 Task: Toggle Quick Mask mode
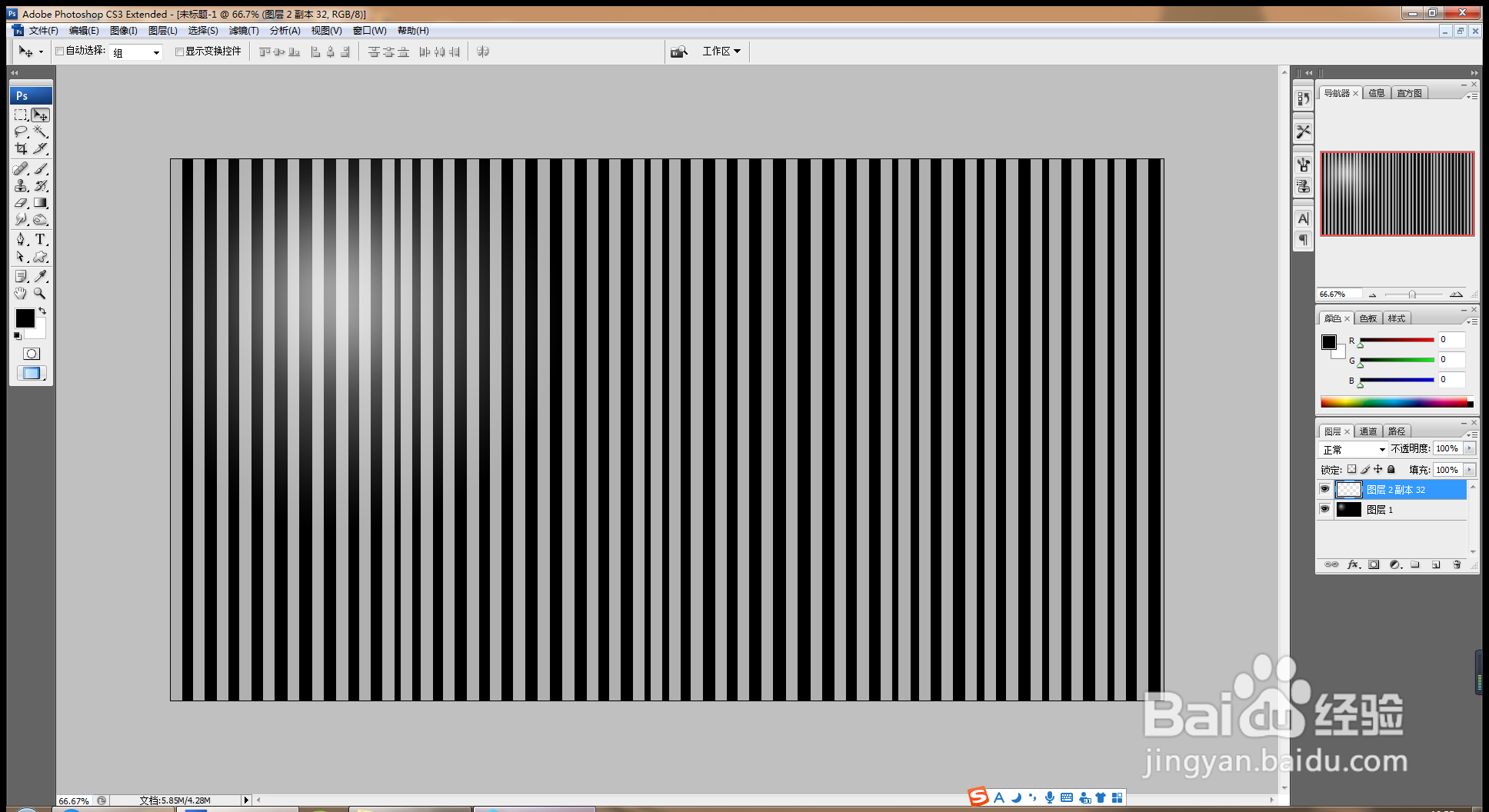(x=32, y=354)
